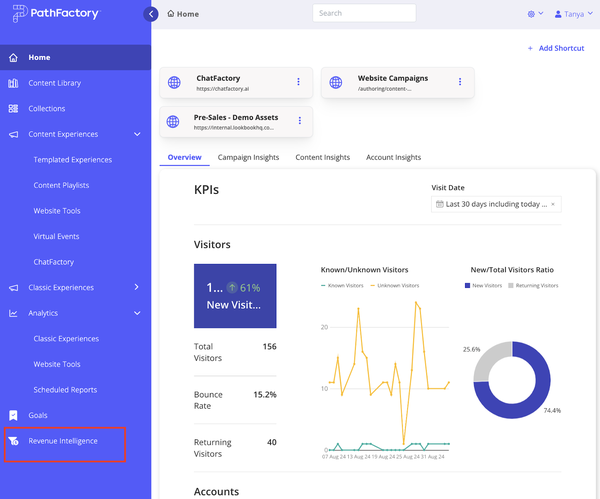
Task: Open the Website Campaigns shortcut card
Action: point(398,83)
